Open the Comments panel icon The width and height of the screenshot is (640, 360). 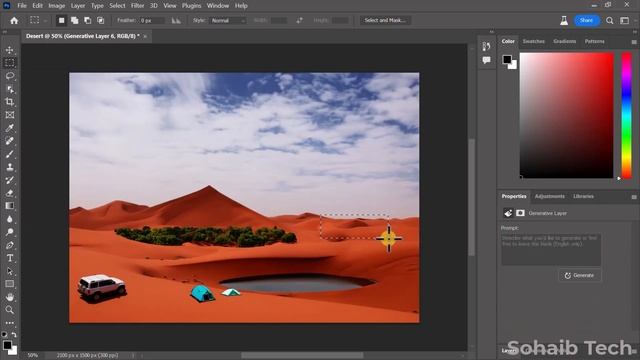[486, 60]
